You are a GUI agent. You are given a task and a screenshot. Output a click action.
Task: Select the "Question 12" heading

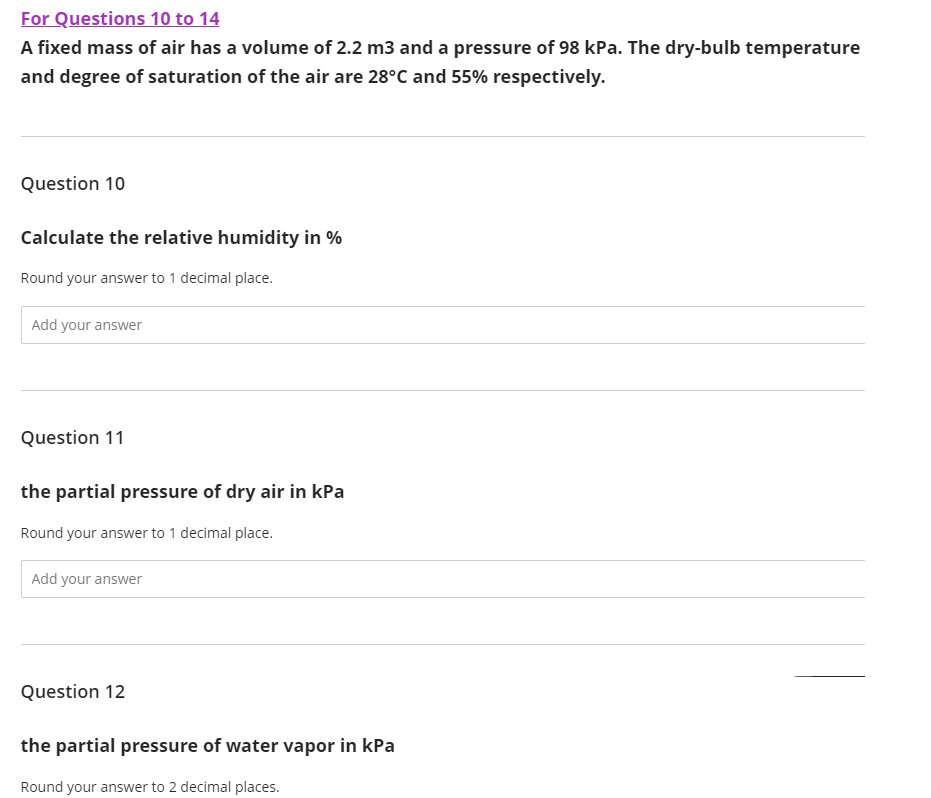[x=73, y=692]
